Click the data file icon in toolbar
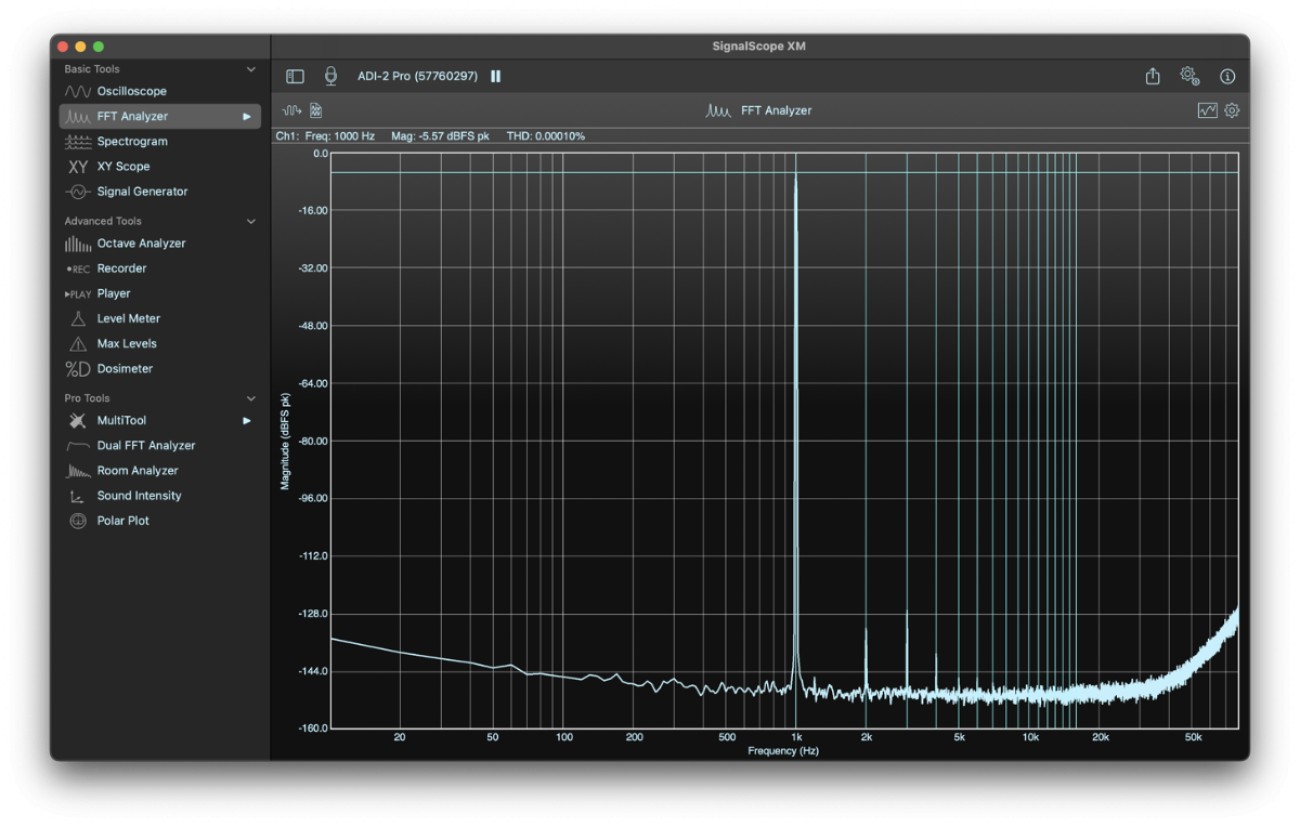 click(316, 111)
